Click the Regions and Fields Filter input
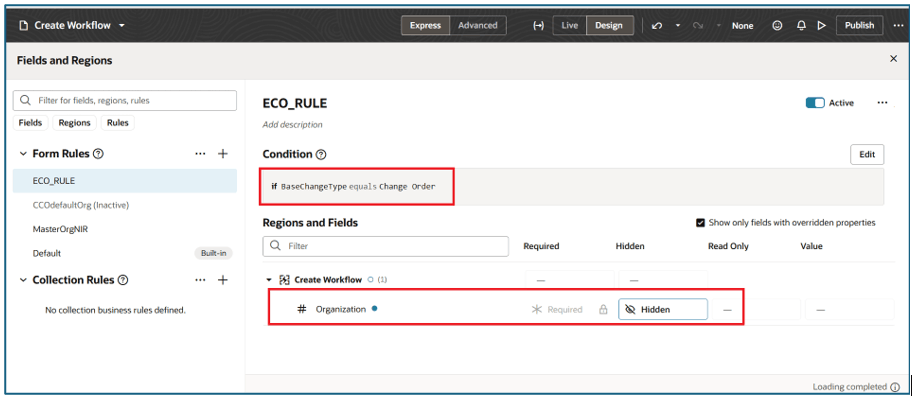Viewport: 913px width, 396px height. 385,246
